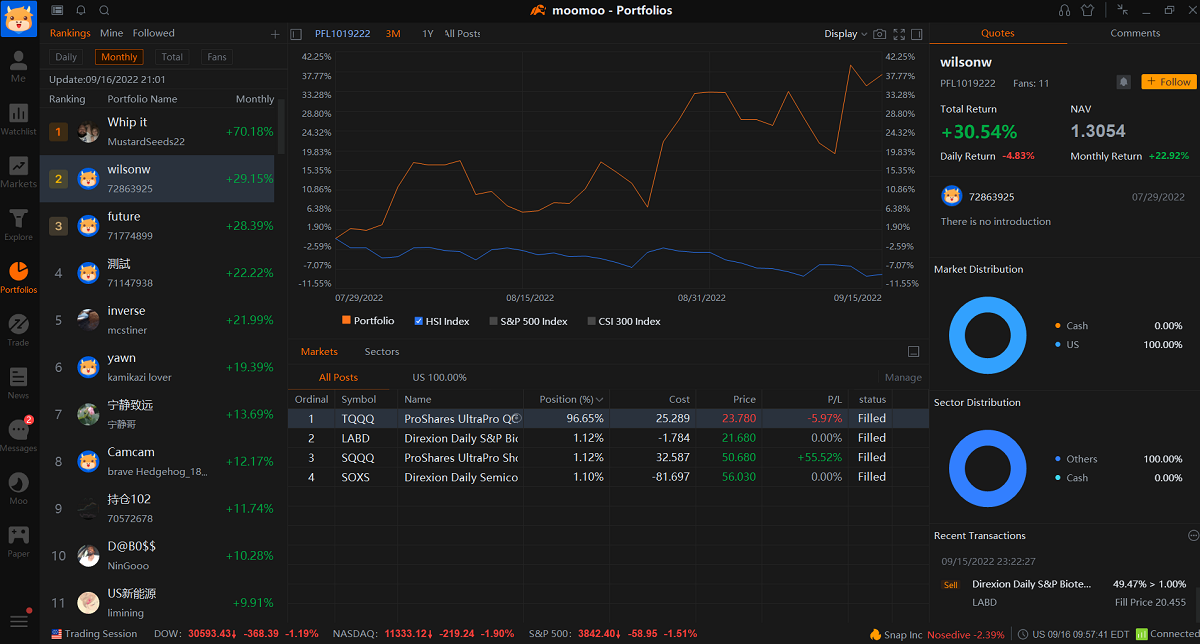Select the Markets tab above positions
This screenshot has width=1200, height=644.
click(319, 352)
